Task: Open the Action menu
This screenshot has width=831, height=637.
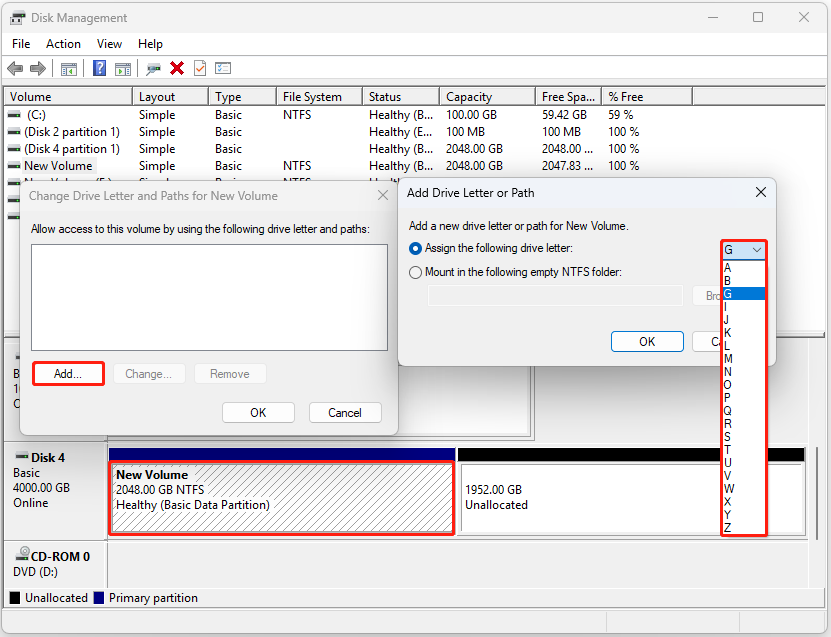Action: pyautogui.click(x=63, y=43)
